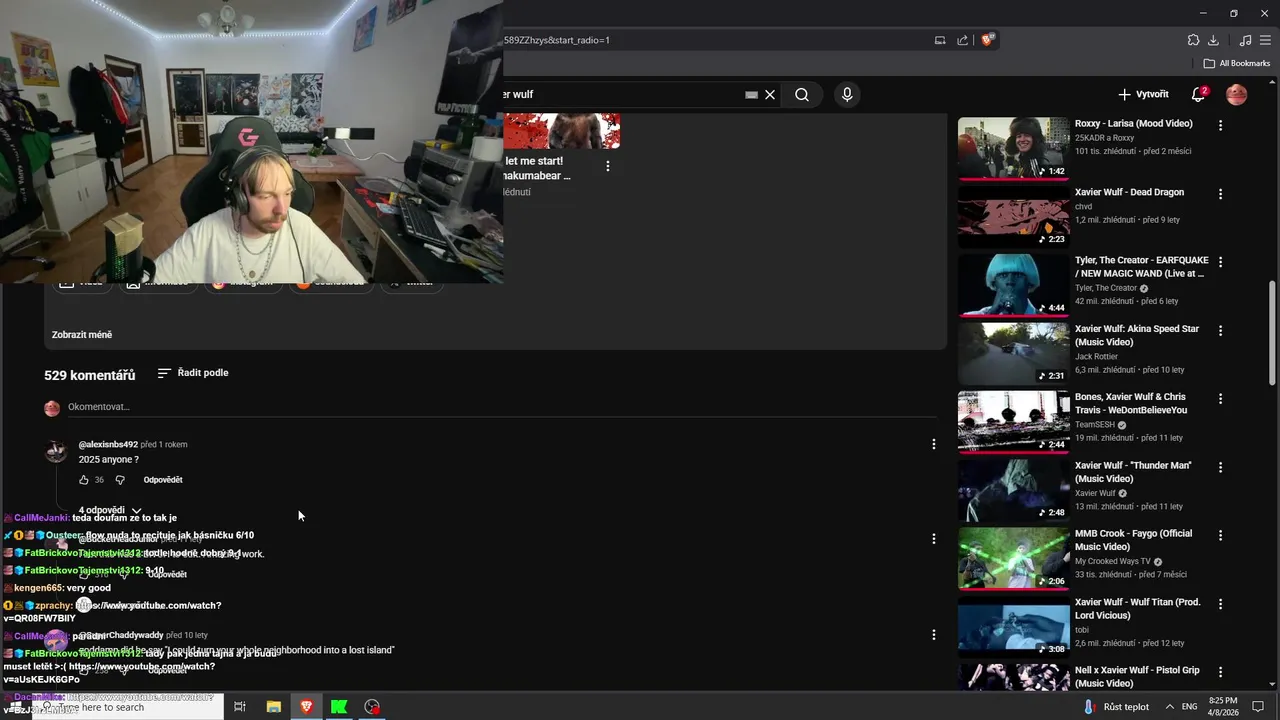
Task: Open the options menu for Thunder Man
Action: (x=1220, y=467)
